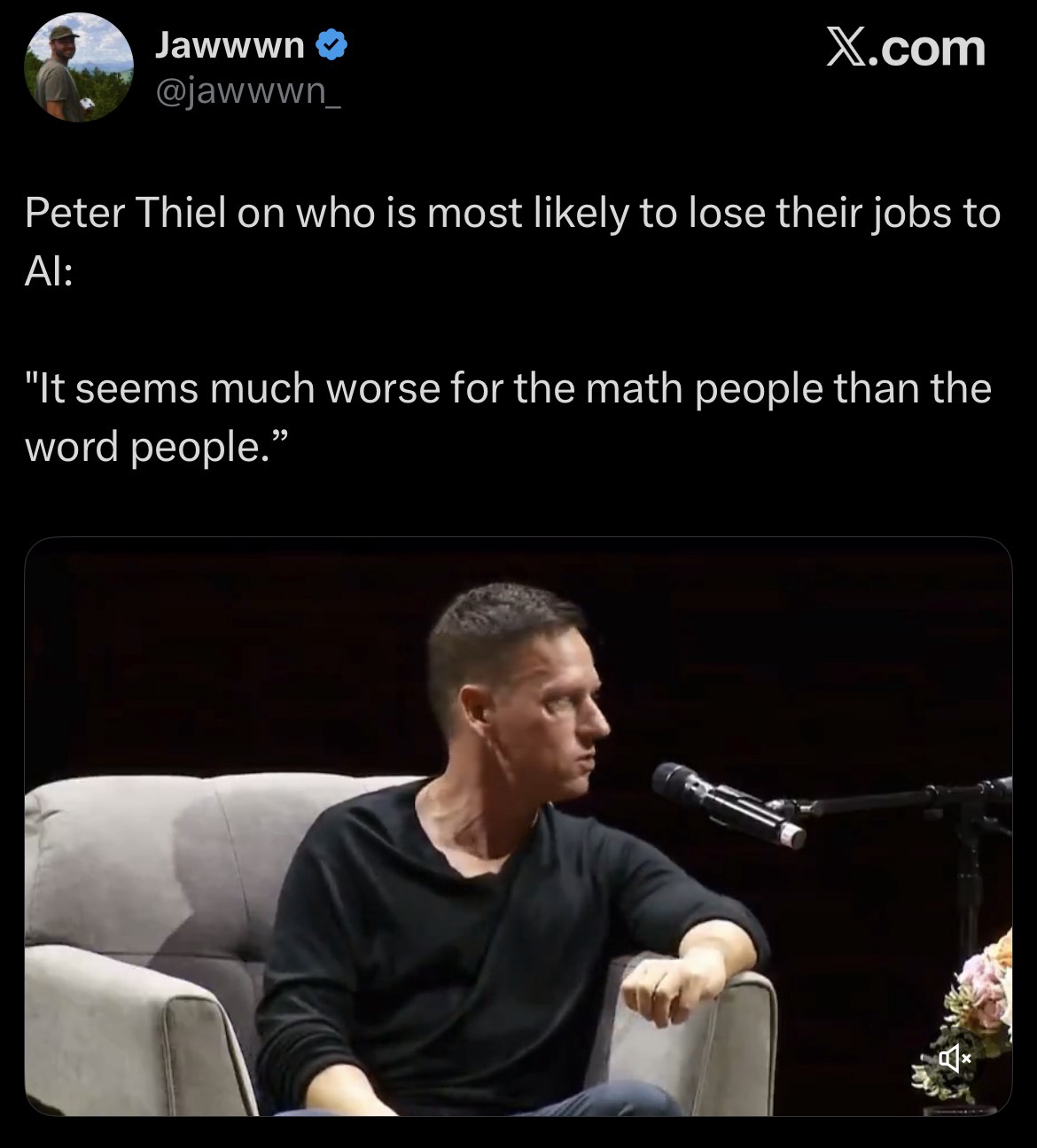Open Jawwwn's profile picture avatar
The image size is (1037, 1148).
[78, 67]
